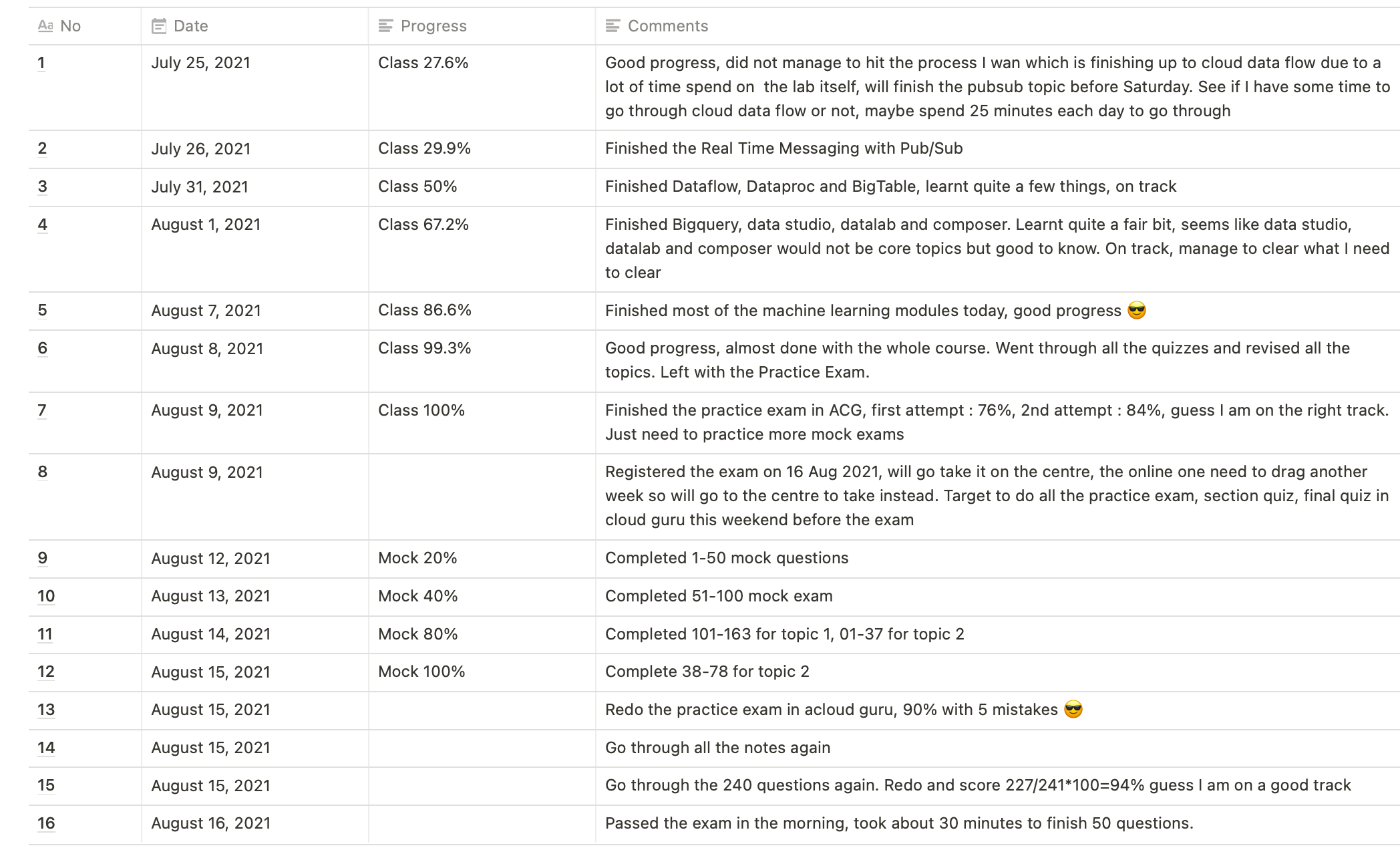Edit the Class 99.3% progress cell
Image resolution: width=1400 pixels, height=850 pixels.
pos(425,348)
